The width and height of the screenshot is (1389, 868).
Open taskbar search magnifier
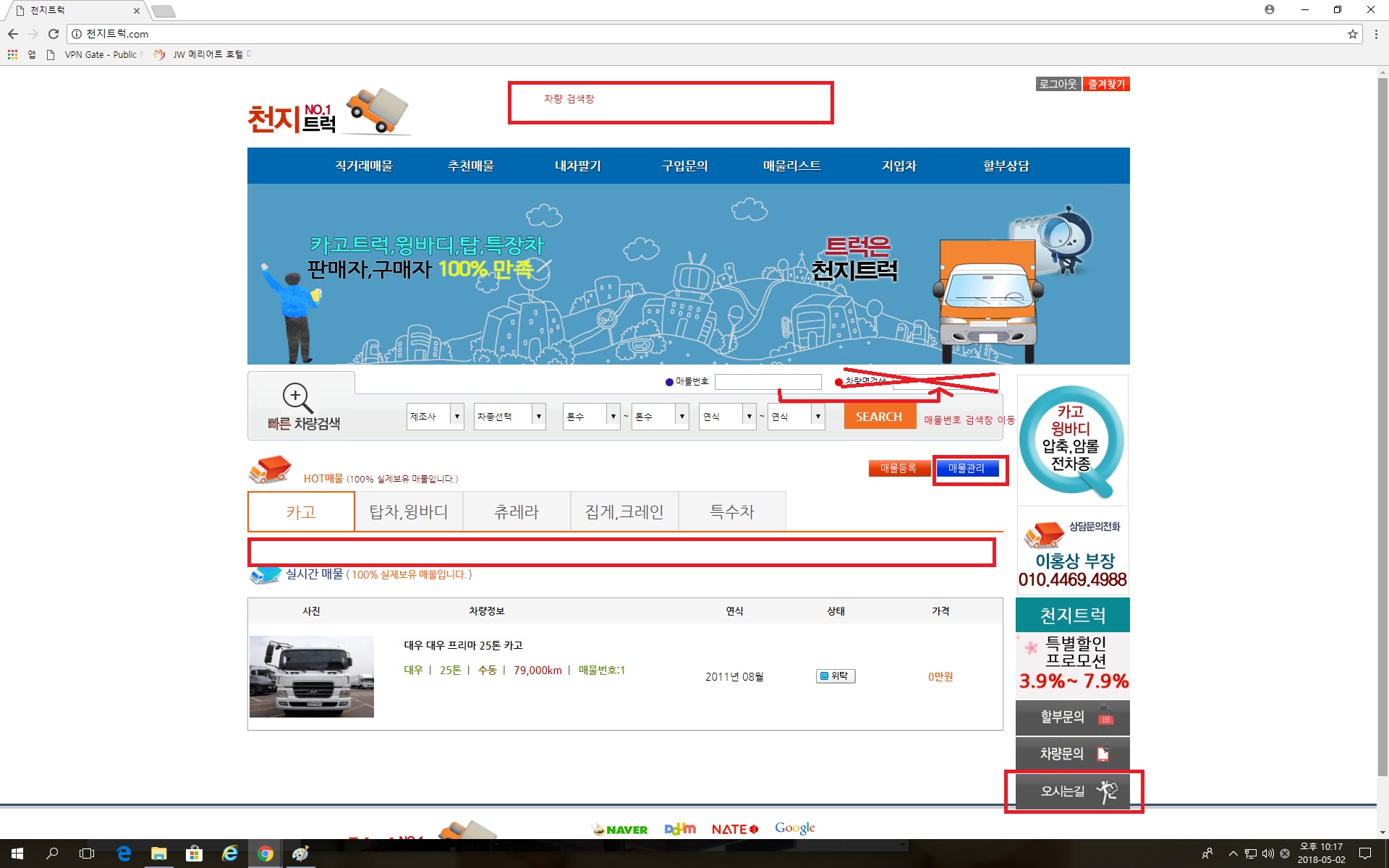click(52, 854)
